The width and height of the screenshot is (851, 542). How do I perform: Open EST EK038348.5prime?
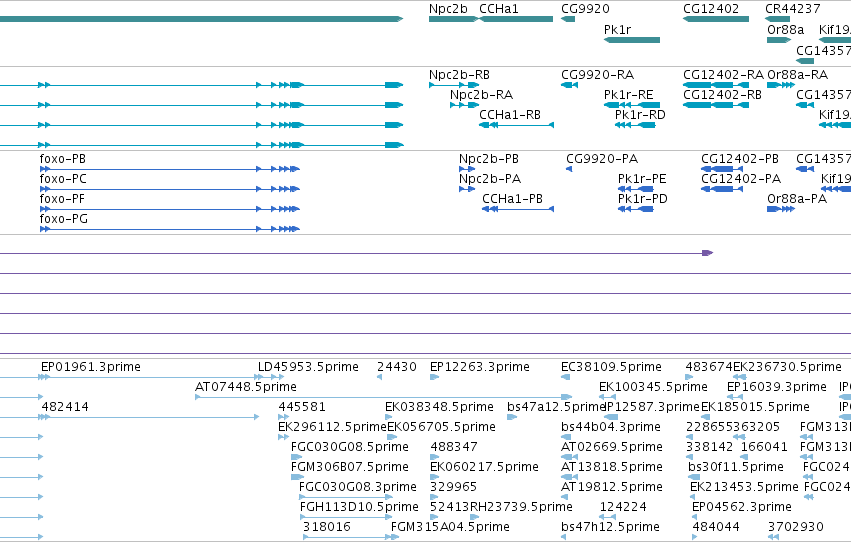tap(439, 407)
